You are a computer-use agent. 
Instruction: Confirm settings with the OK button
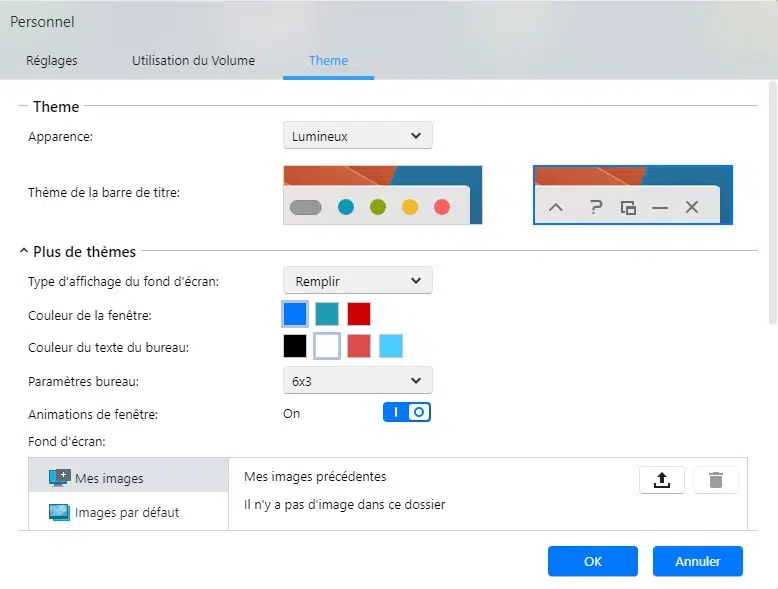(592, 561)
